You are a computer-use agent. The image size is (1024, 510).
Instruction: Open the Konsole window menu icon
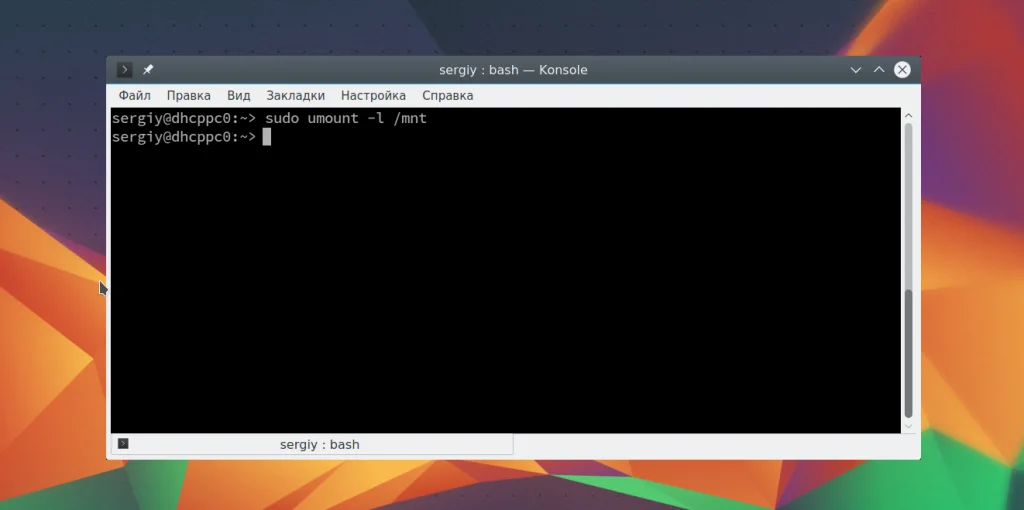click(124, 70)
